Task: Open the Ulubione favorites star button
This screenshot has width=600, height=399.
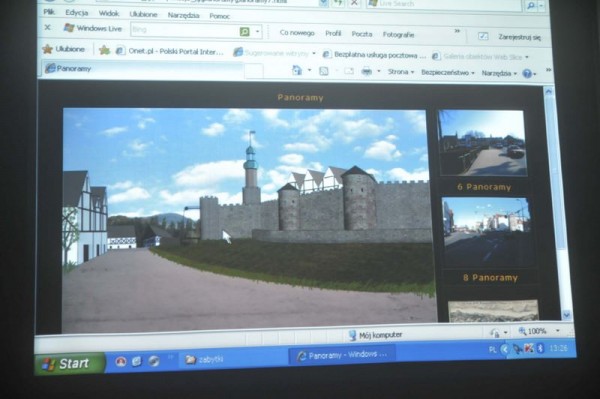Action: point(64,49)
